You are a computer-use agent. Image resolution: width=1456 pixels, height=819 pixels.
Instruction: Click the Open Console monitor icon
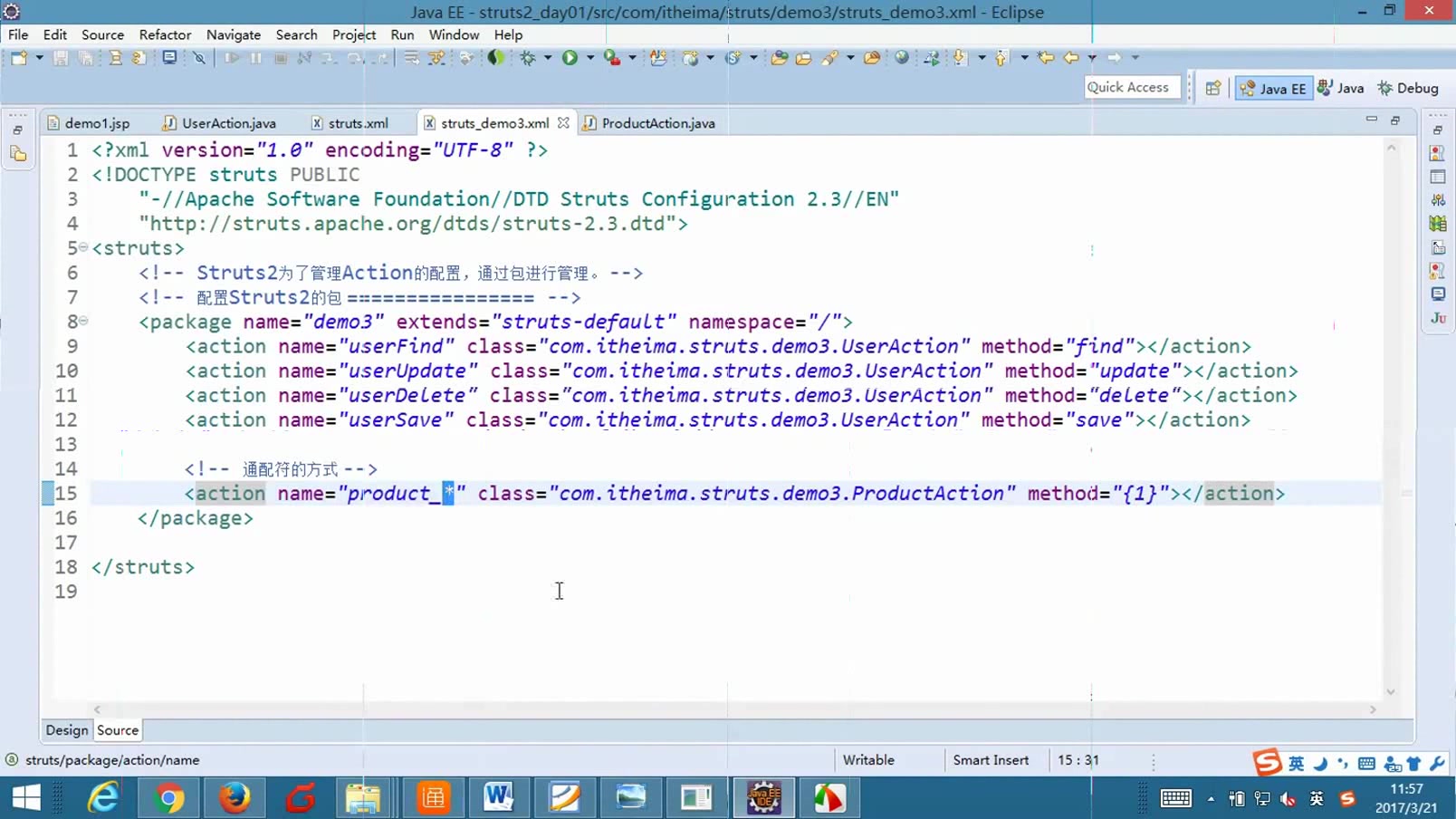click(169, 58)
